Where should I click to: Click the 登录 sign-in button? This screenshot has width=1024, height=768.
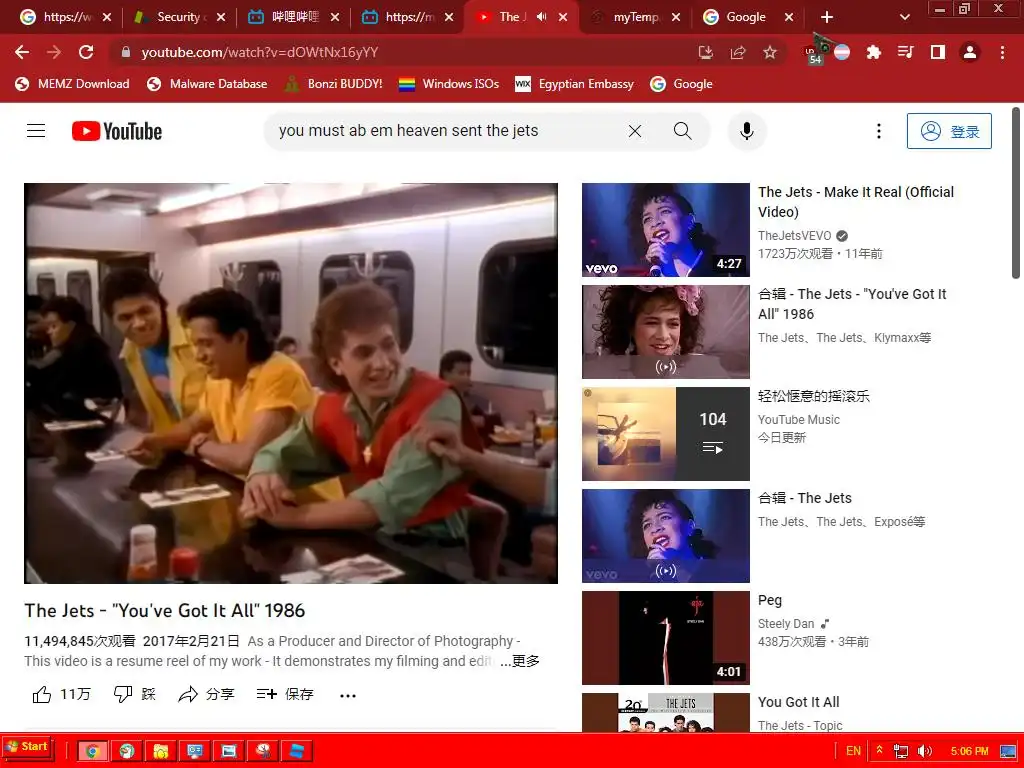click(949, 131)
